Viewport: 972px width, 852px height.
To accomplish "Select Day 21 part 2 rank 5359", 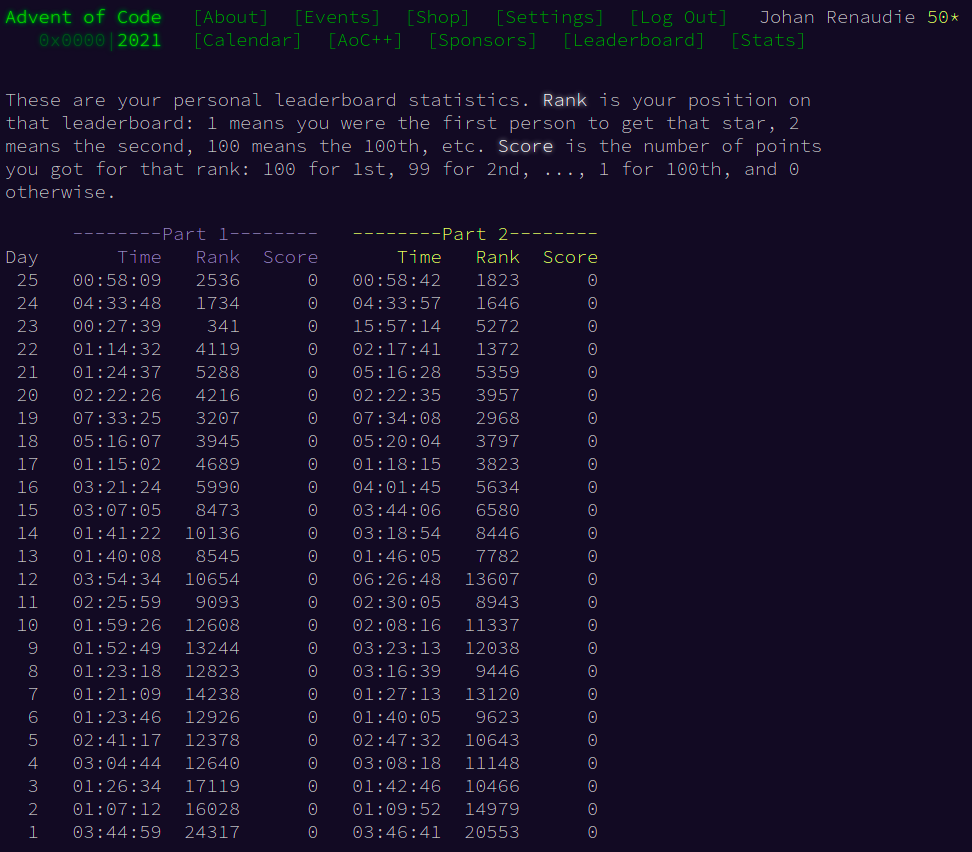I will [x=497, y=372].
